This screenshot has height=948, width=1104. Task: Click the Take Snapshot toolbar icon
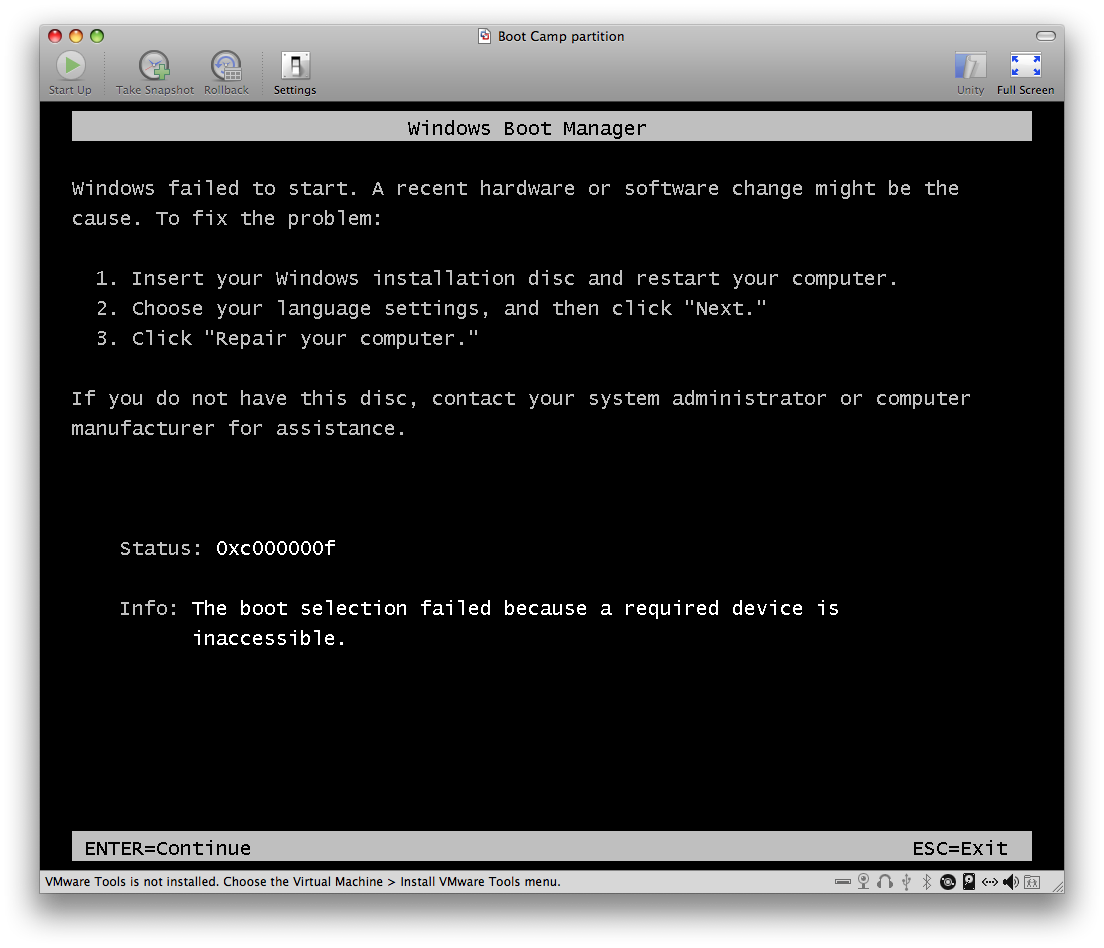154,66
